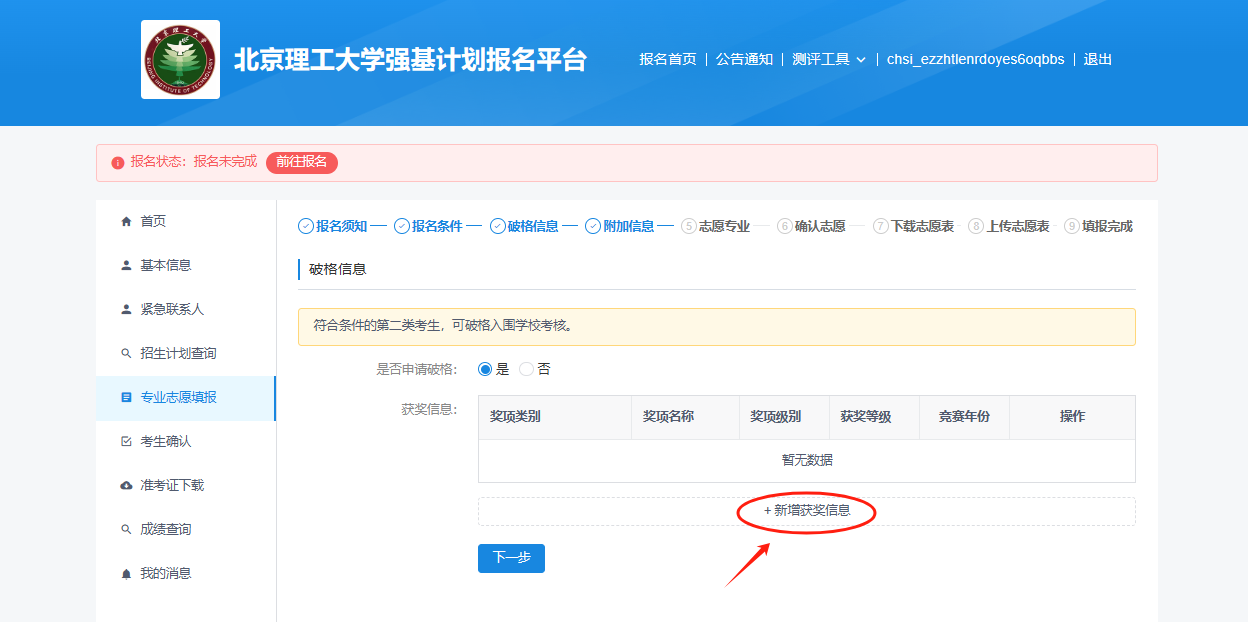Click 退出 to log out
This screenshot has width=1248, height=622.
click(1097, 59)
